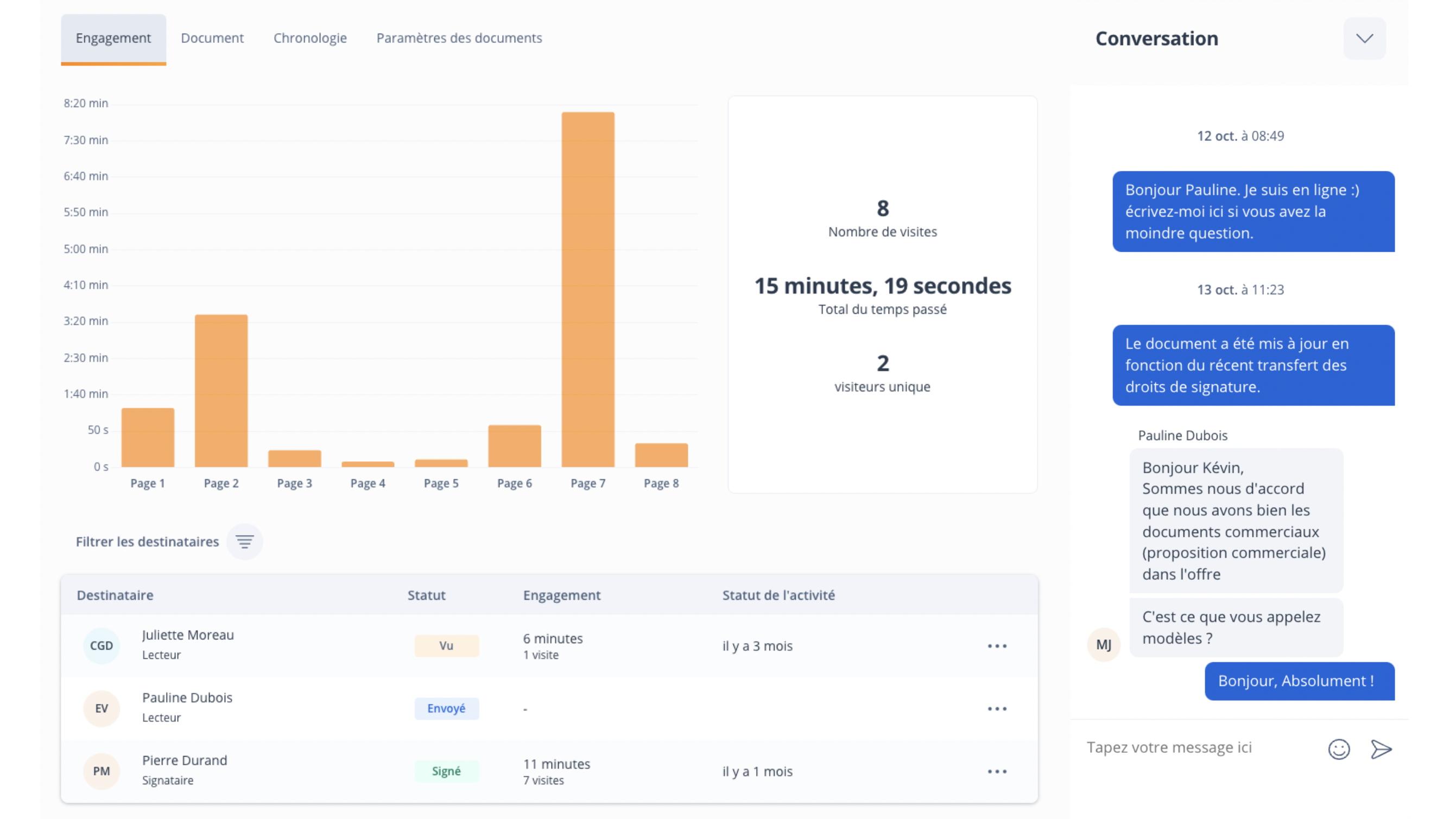Open more options for Pierre Durand
The image size is (1456, 819).
tap(997, 771)
